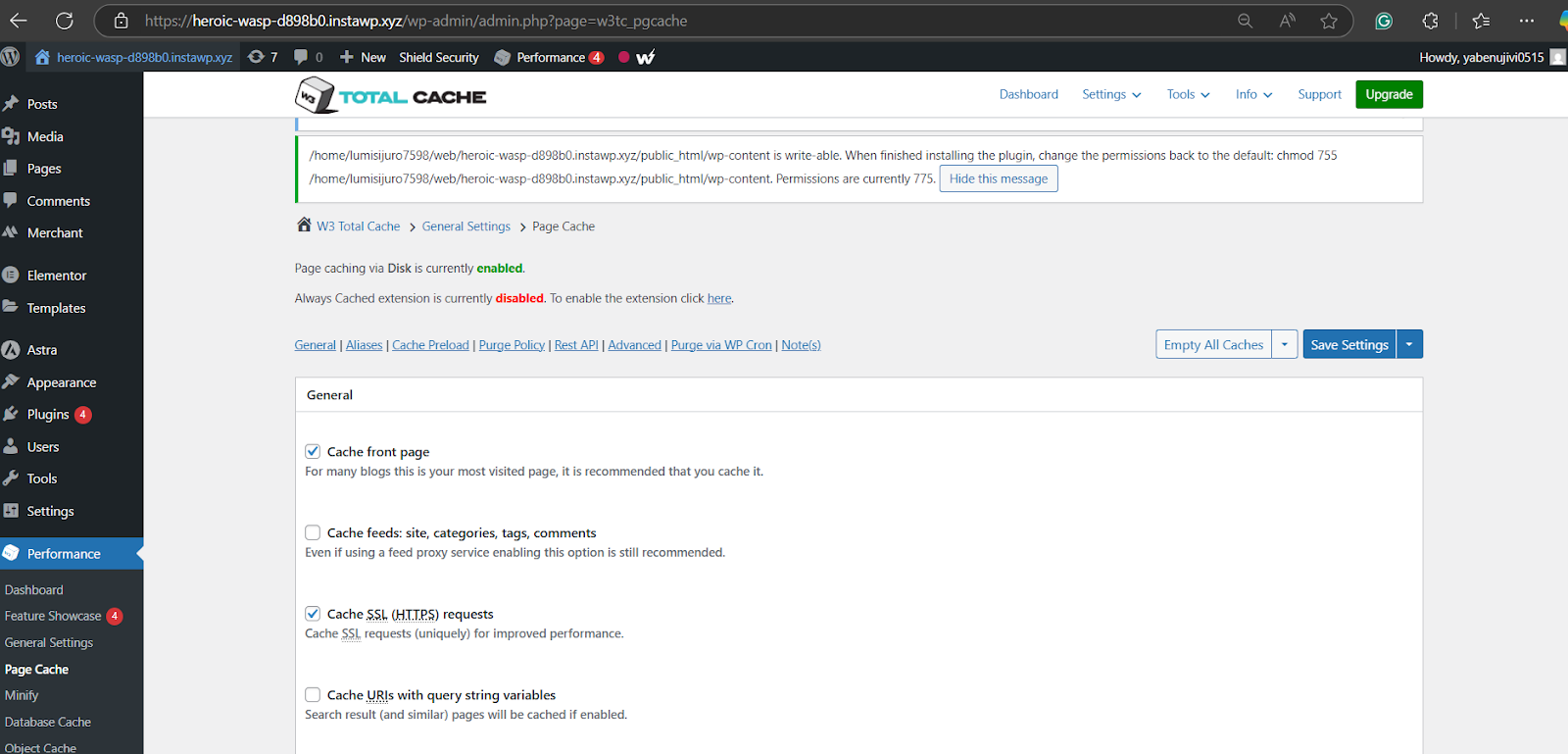This screenshot has height=754, width=1568.
Task: Open Media in the sidebar
Action: (45, 136)
